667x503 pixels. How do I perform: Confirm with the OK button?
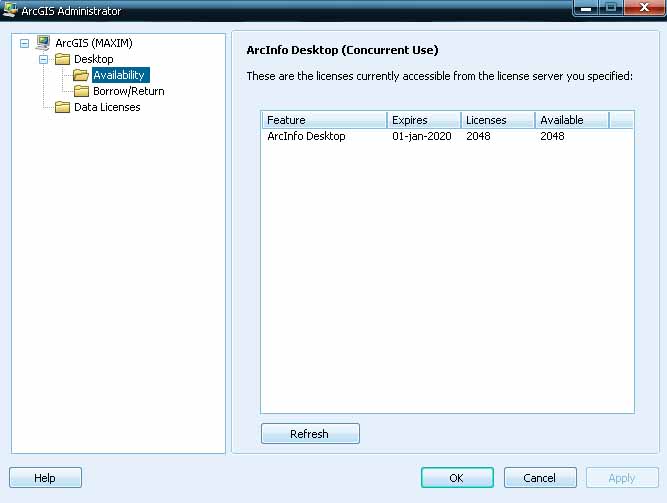pyautogui.click(x=457, y=477)
